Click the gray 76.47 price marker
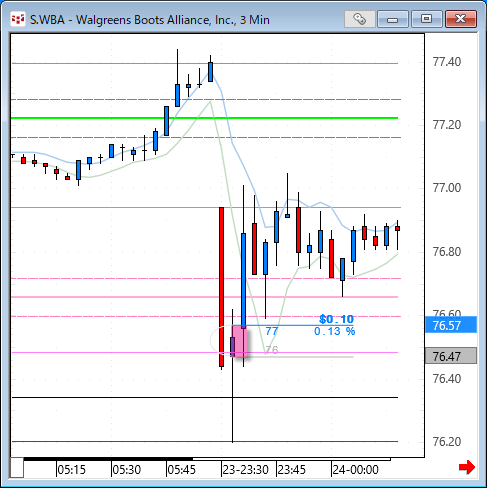 [x=451, y=356]
